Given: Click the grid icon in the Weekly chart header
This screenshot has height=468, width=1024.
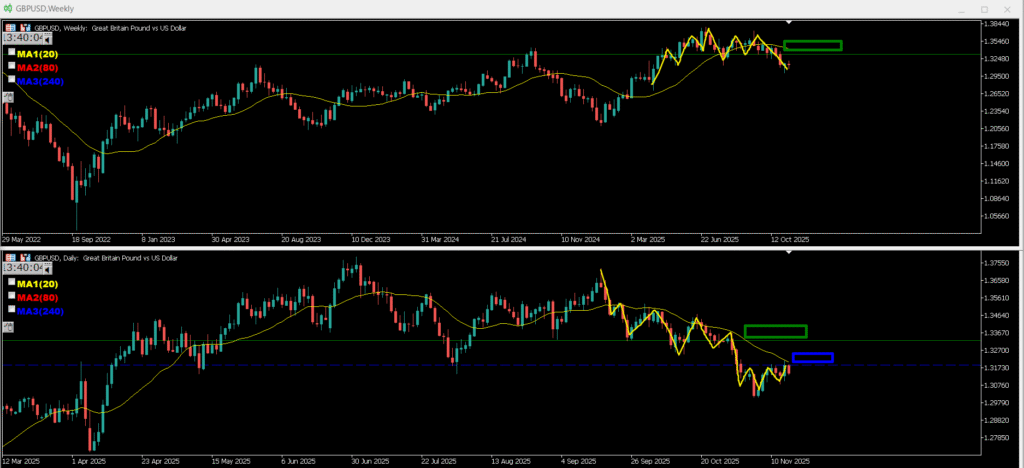Looking at the screenshot, I should pyautogui.click(x=11, y=28).
